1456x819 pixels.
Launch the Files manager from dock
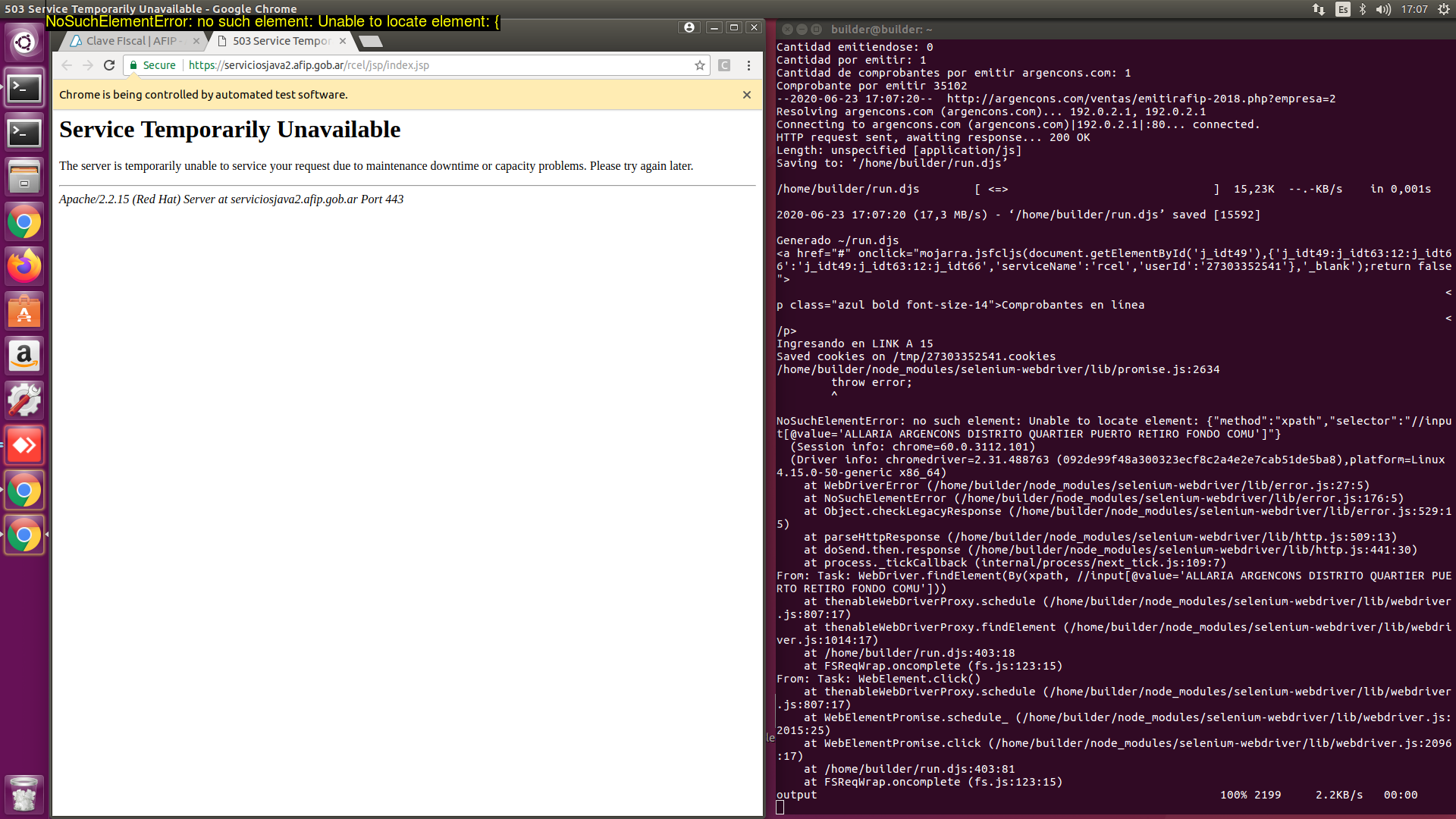[24, 177]
